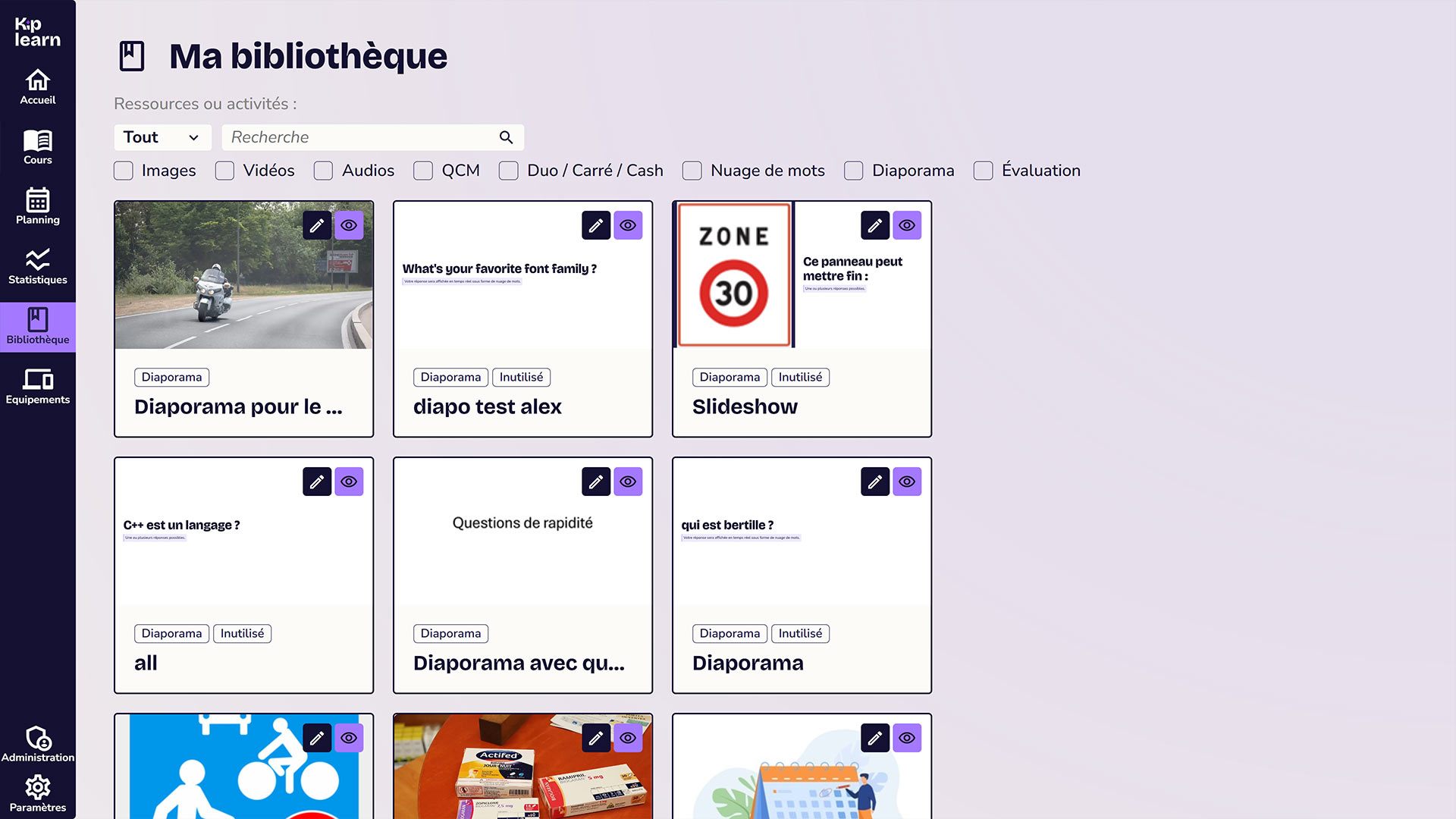This screenshot has height=819, width=1456.
Task: Open the 'Questions de rapidité' thumbnail
Action: tap(522, 532)
